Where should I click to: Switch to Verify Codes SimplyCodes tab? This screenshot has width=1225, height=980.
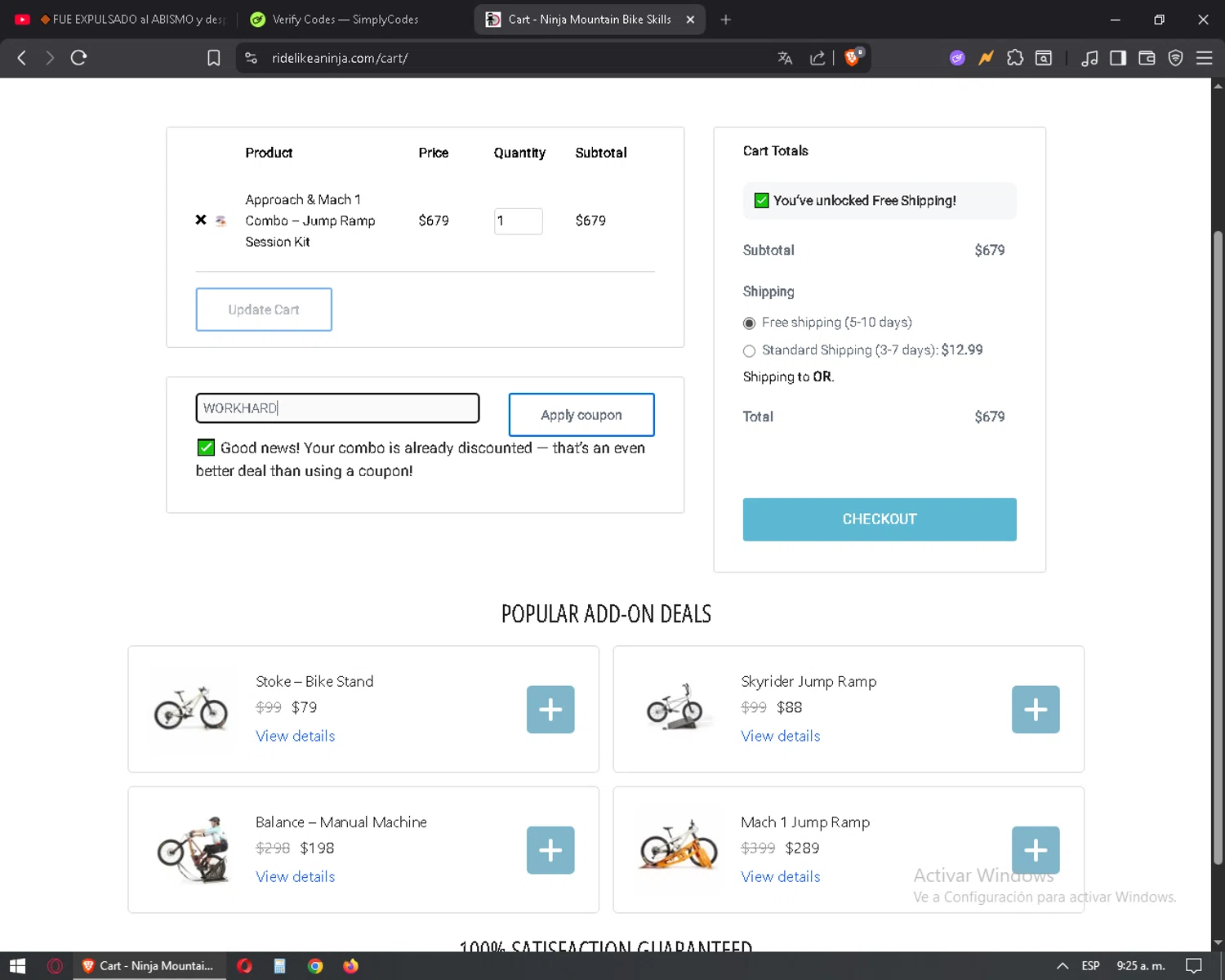pos(347,20)
